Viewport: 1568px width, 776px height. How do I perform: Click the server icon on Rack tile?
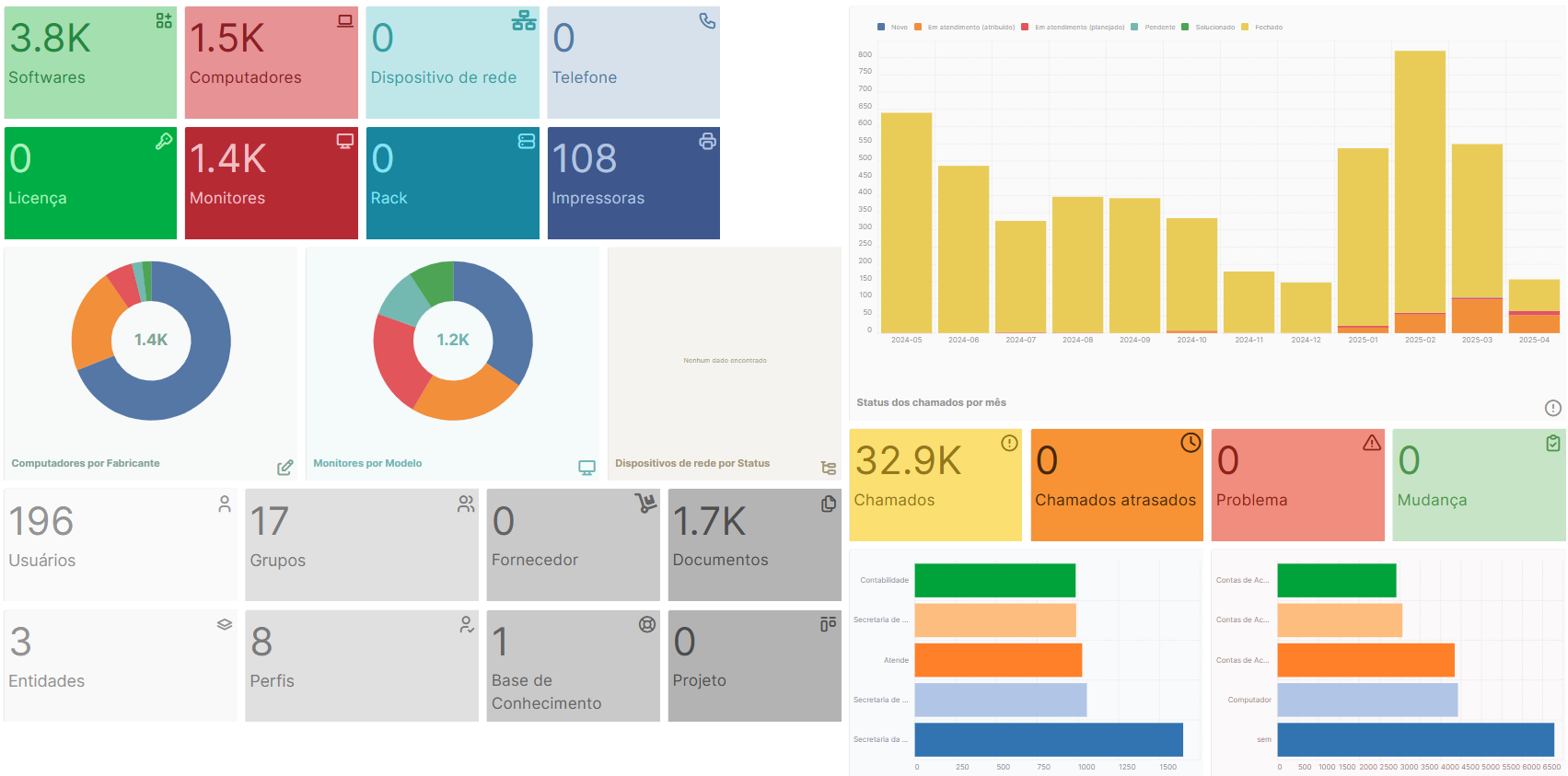pos(527,141)
